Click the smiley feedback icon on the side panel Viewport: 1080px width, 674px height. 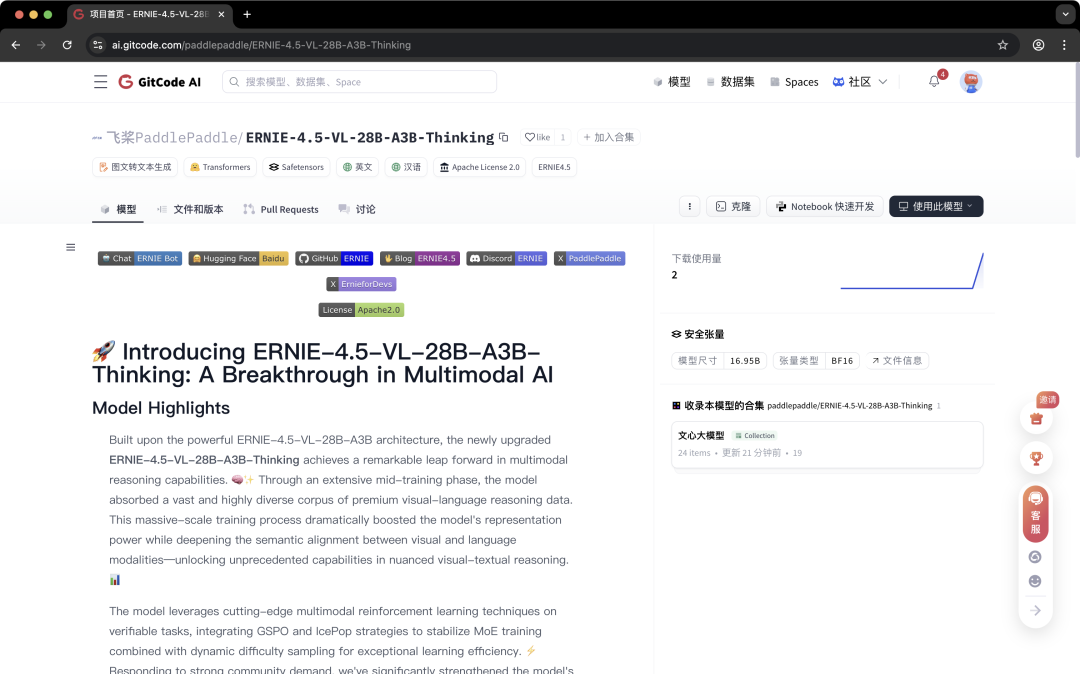[x=1035, y=581]
